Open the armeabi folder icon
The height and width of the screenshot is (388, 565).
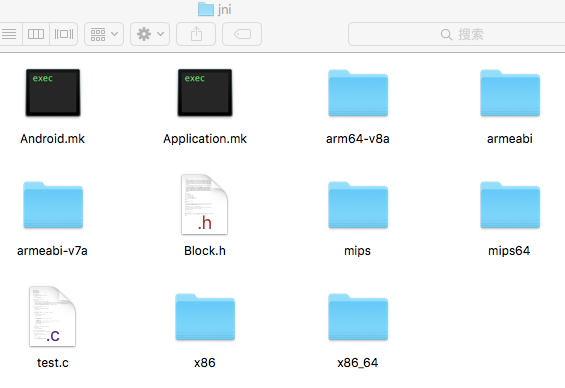pos(510,93)
